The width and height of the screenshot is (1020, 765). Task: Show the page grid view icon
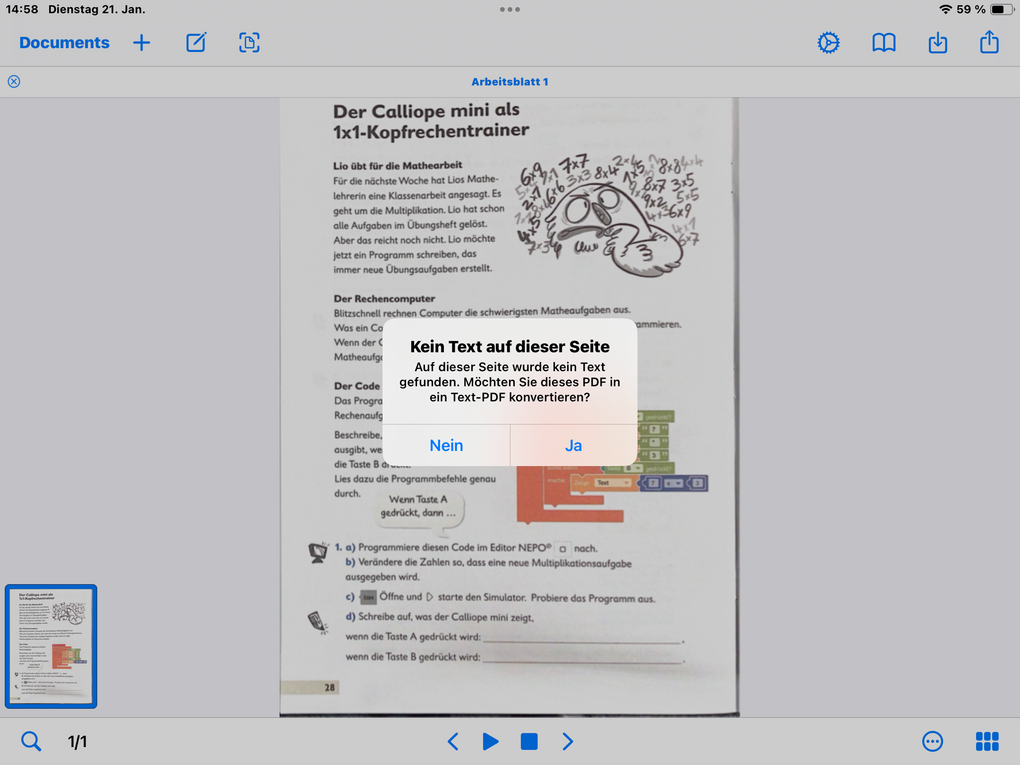[987, 741]
